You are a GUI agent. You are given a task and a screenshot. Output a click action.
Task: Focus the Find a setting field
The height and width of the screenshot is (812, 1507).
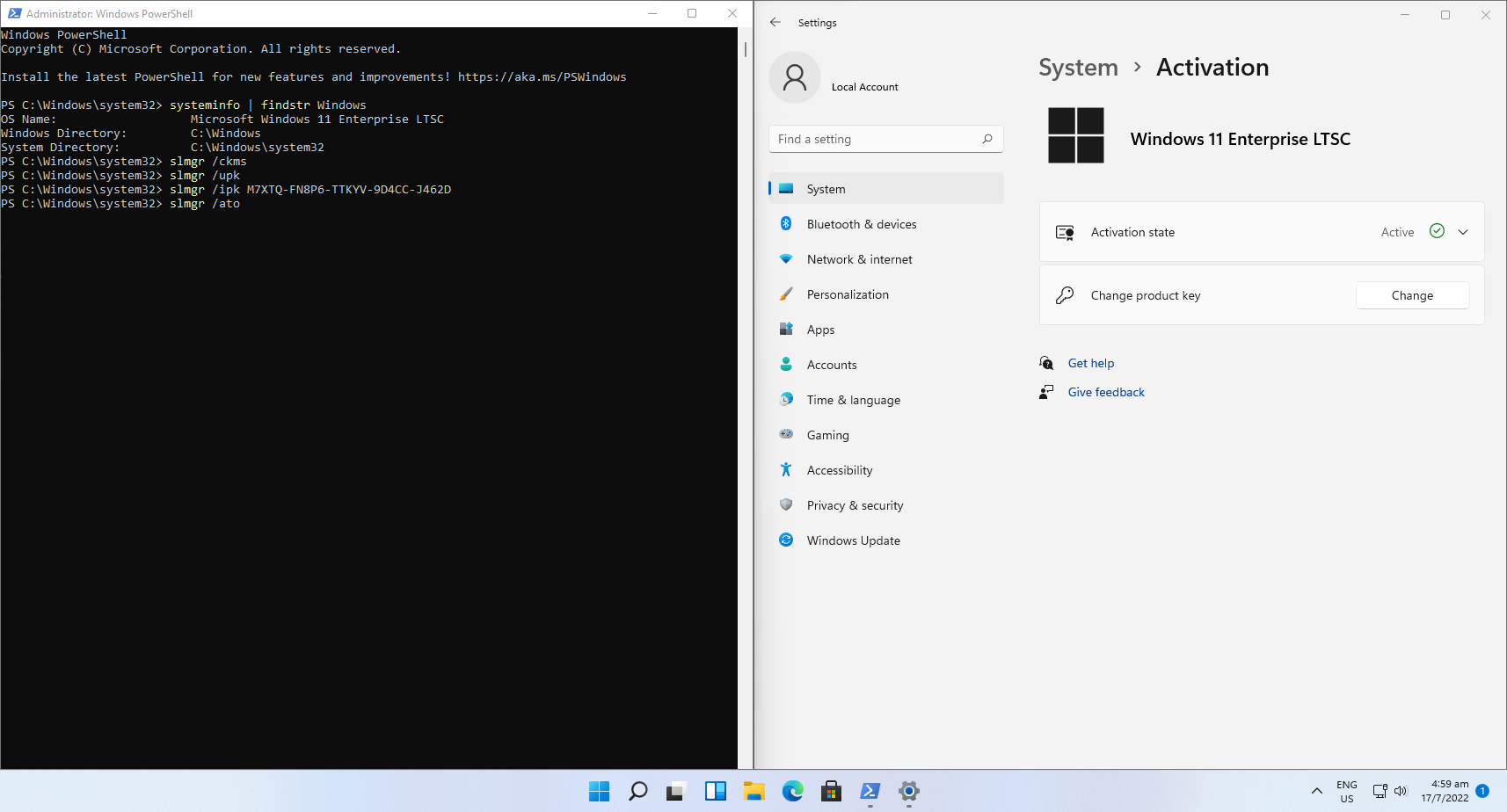point(886,139)
